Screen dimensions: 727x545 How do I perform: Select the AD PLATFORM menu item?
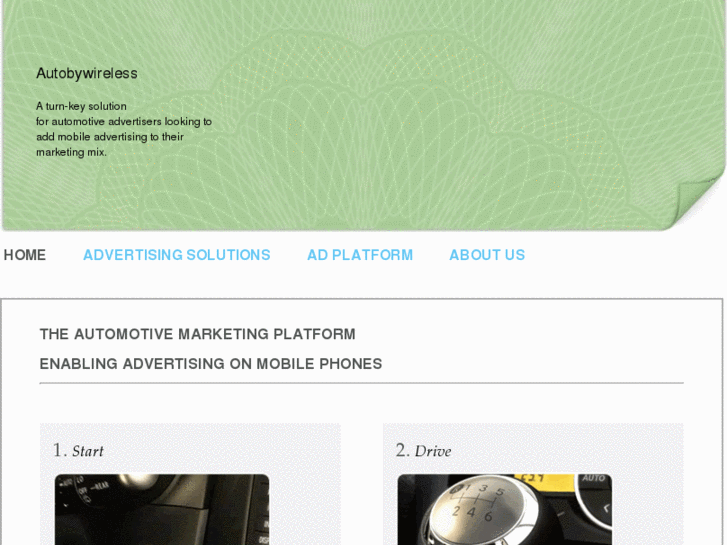coord(360,255)
